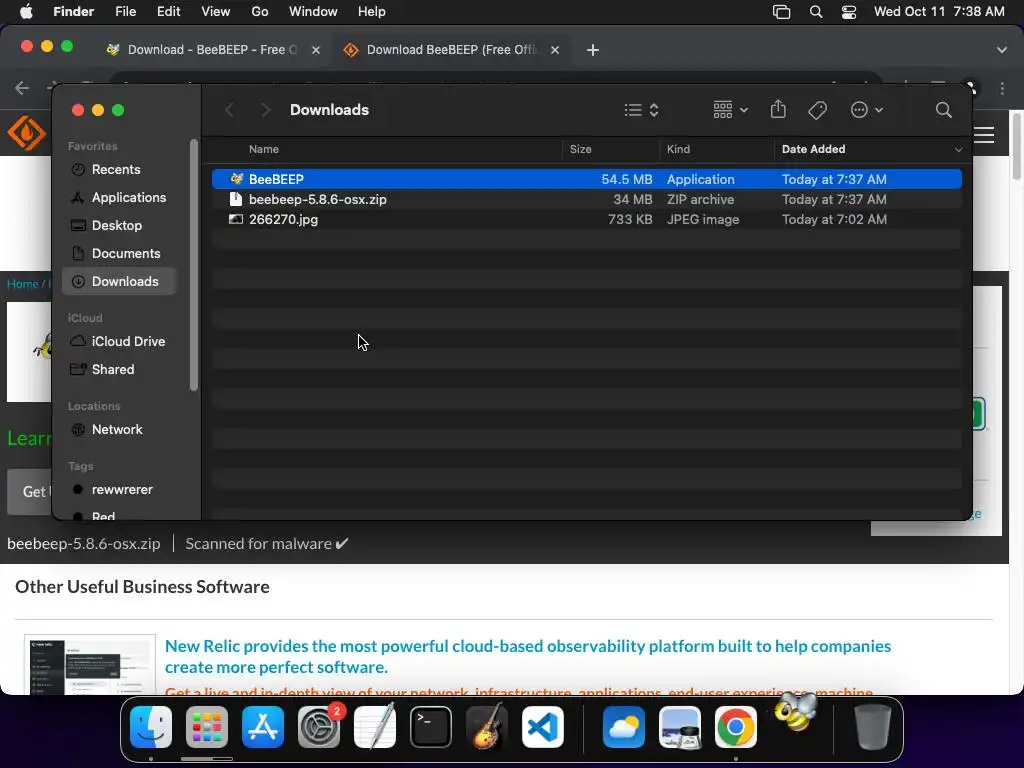Open Finder from the Dock
This screenshot has width=1024, height=768.
pyautogui.click(x=151, y=727)
